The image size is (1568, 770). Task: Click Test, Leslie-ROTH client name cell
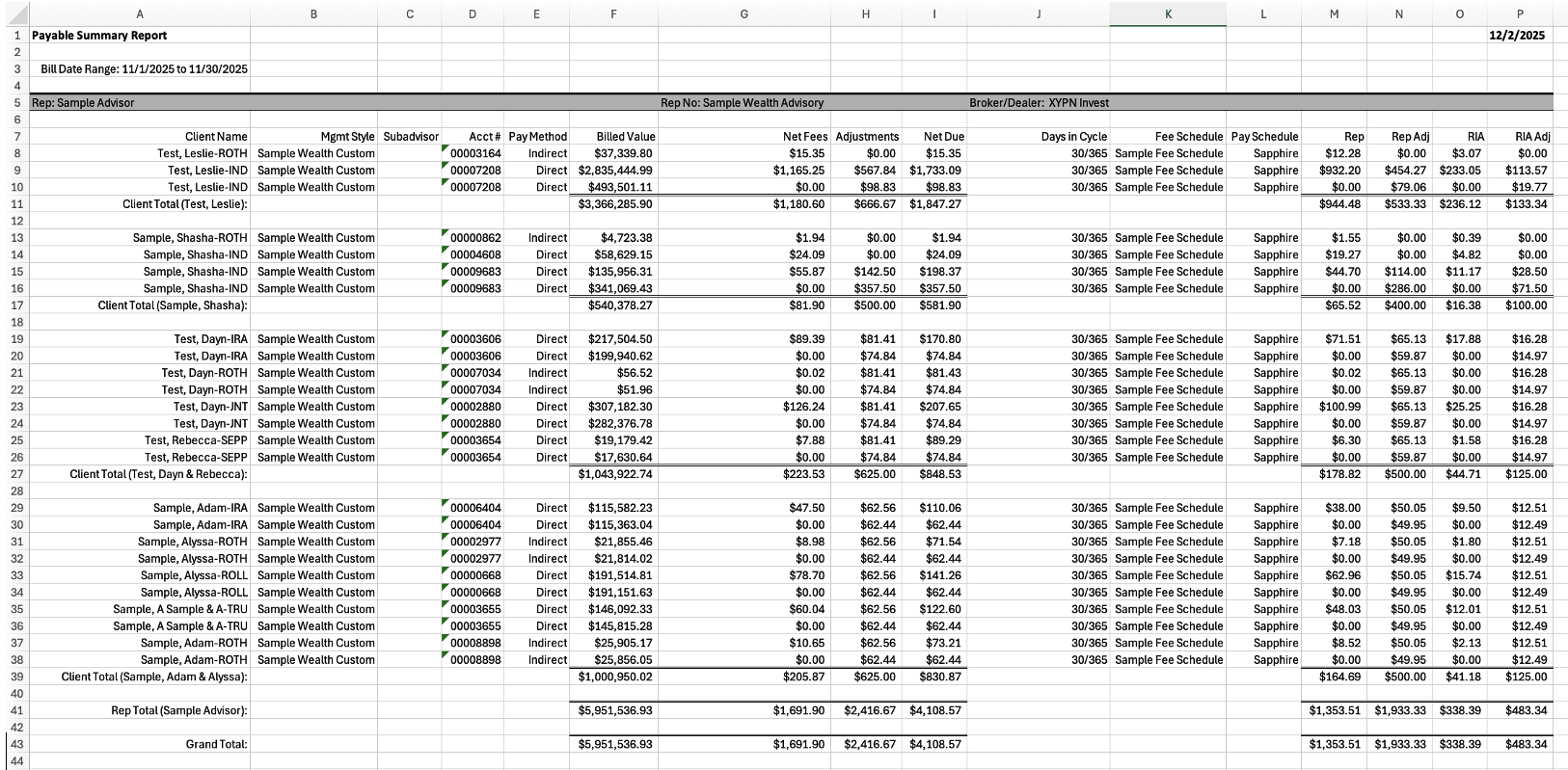click(x=203, y=153)
